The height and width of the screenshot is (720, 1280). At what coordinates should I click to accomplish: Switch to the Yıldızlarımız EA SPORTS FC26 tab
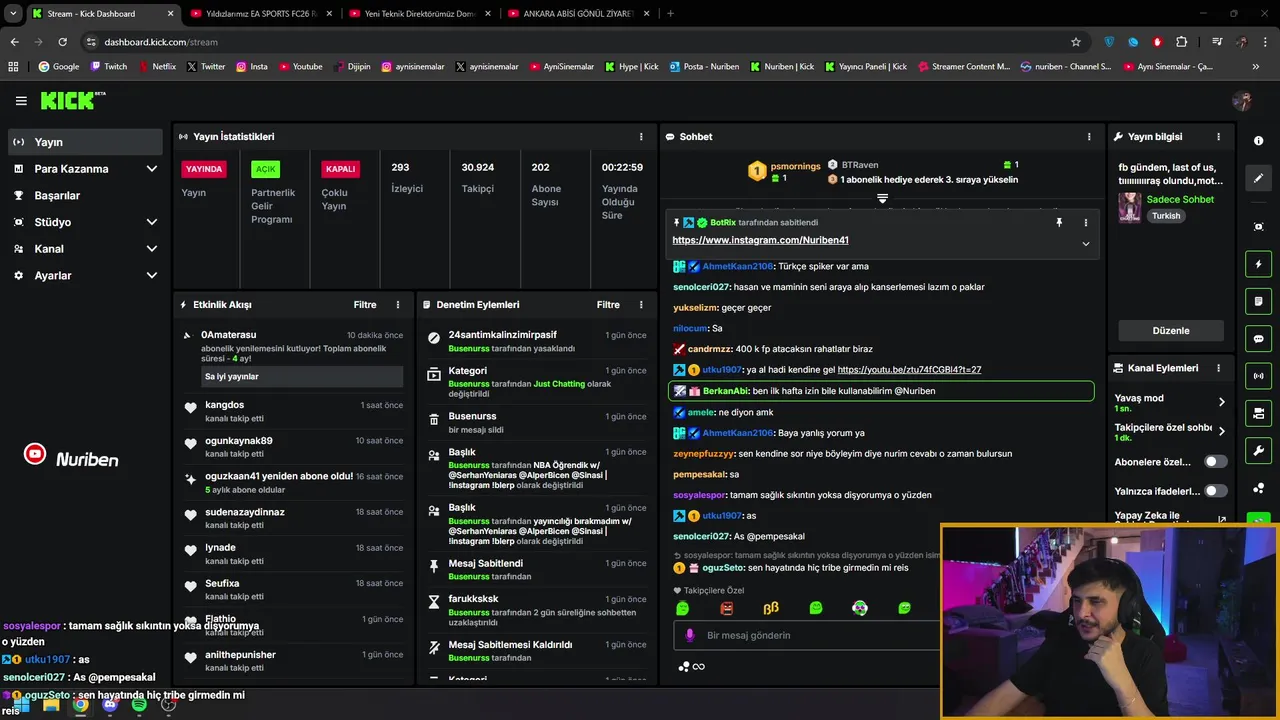click(261, 14)
